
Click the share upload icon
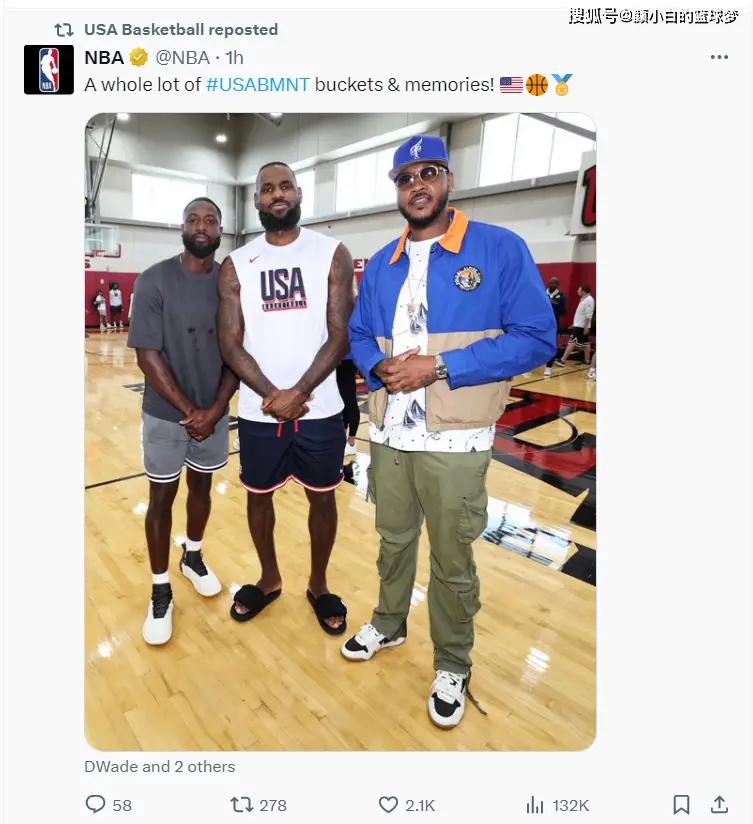[719, 804]
